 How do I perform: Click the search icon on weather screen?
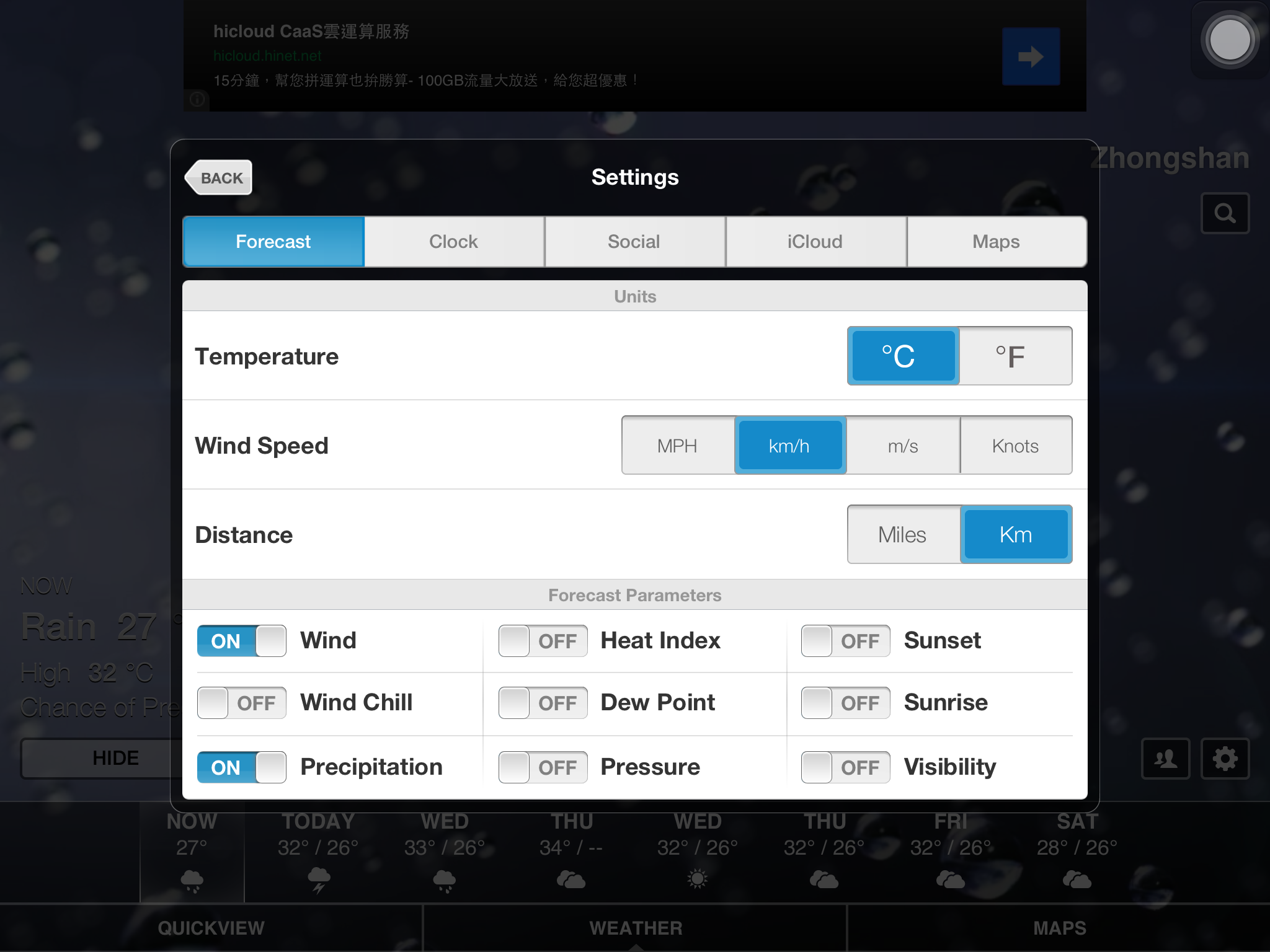click(1225, 213)
